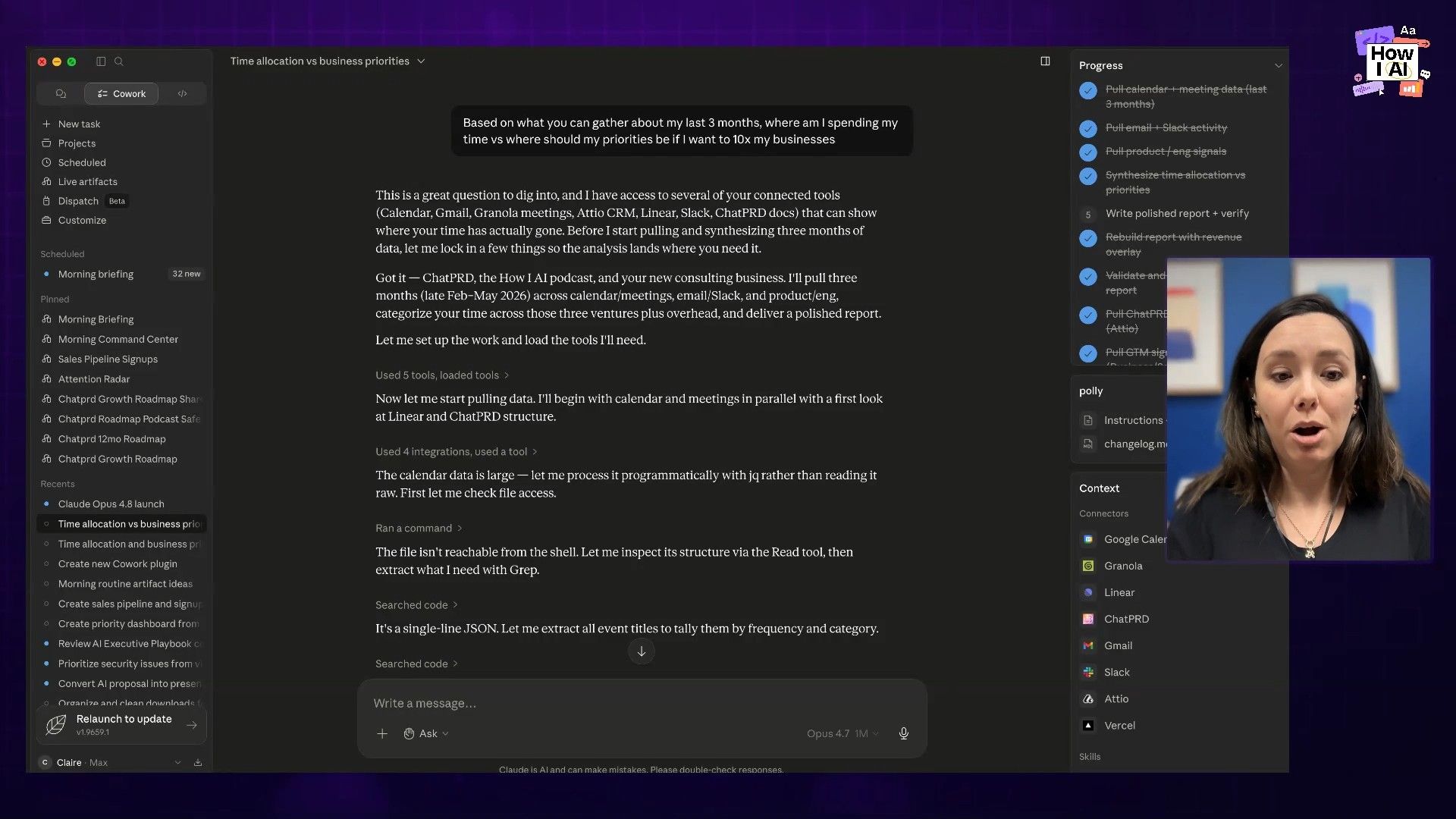Click the Google Calendar connector icon

(x=1088, y=540)
